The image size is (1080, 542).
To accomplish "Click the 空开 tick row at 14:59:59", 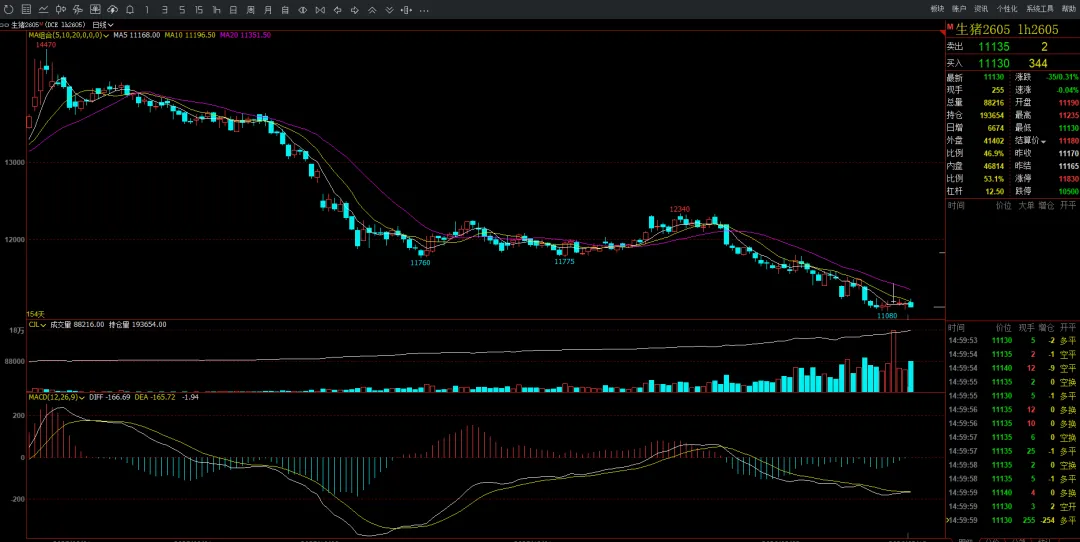I will [1012, 506].
